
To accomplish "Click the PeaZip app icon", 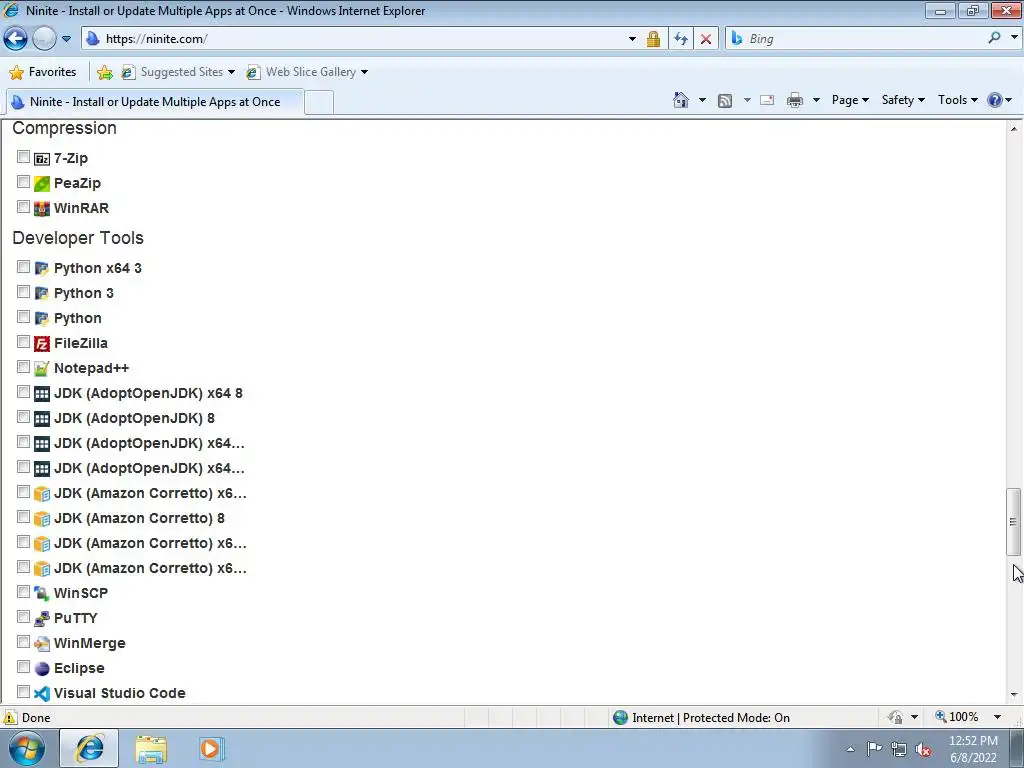I will pyautogui.click(x=42, y=184).
